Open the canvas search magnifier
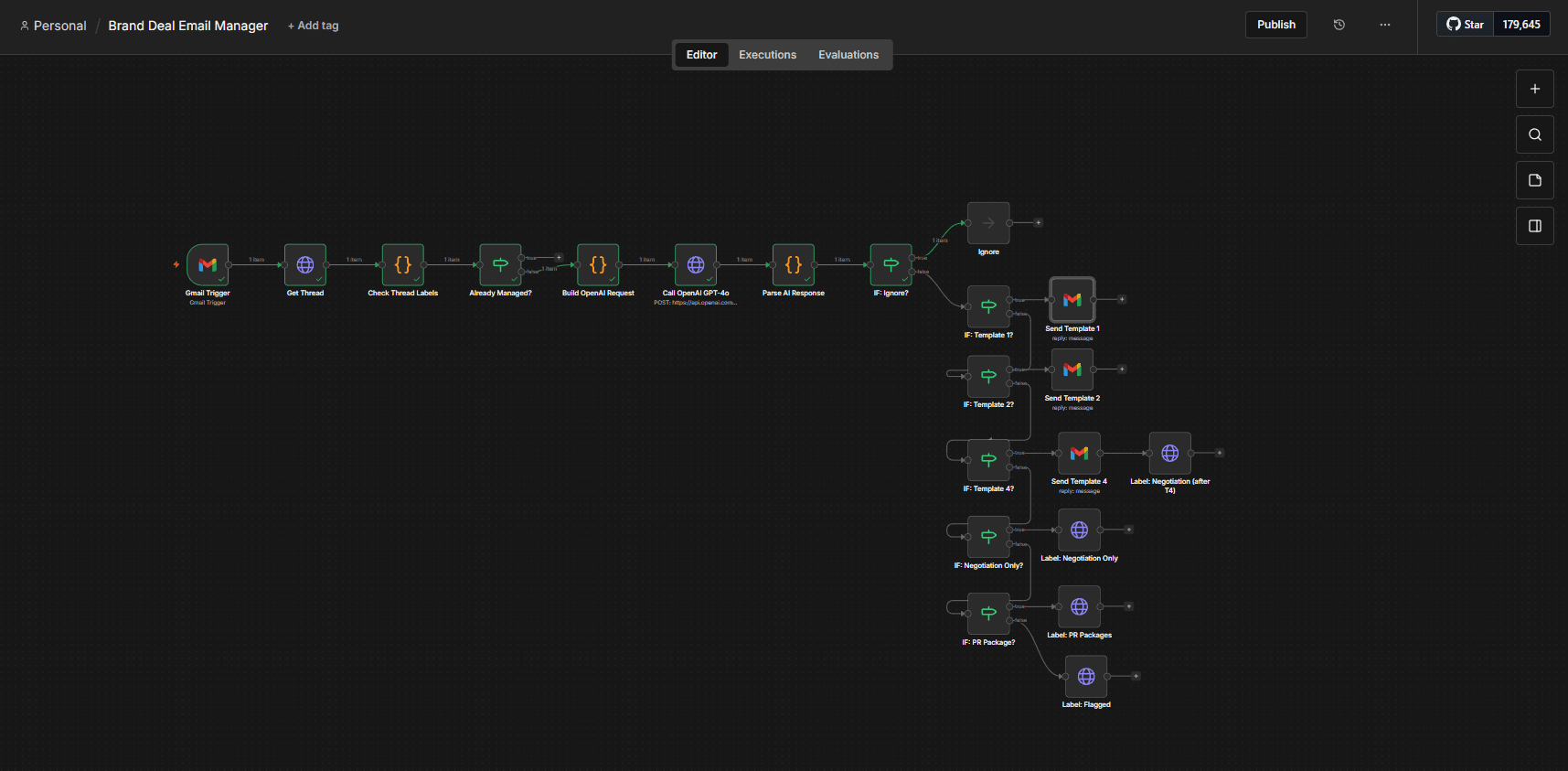 pos(1535,134)
